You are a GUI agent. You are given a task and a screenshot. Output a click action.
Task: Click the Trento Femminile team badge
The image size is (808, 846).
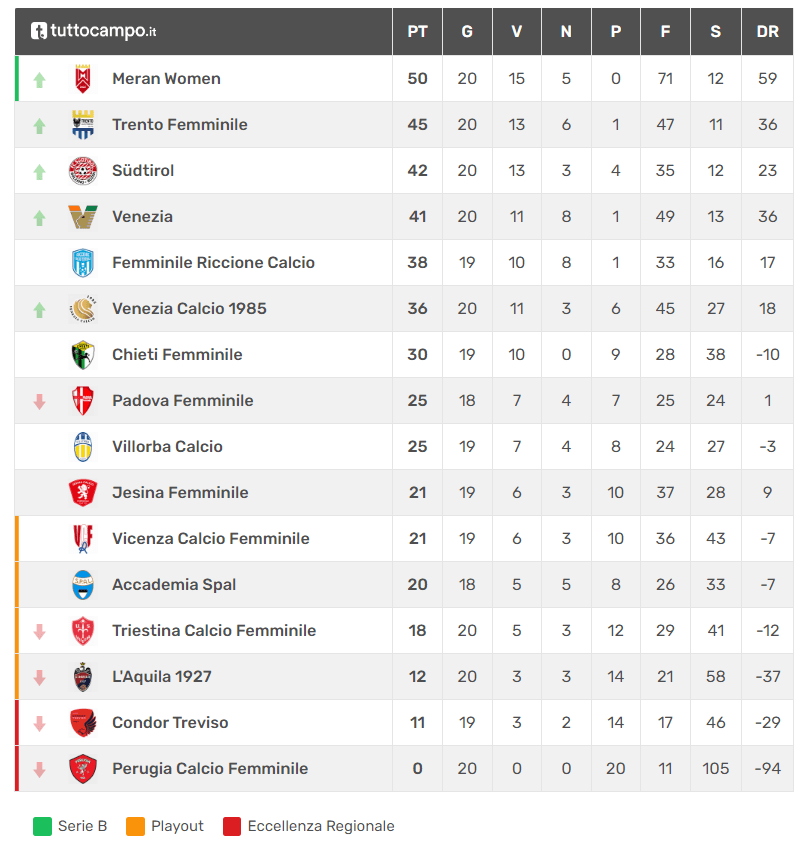(x=83, y=125)
